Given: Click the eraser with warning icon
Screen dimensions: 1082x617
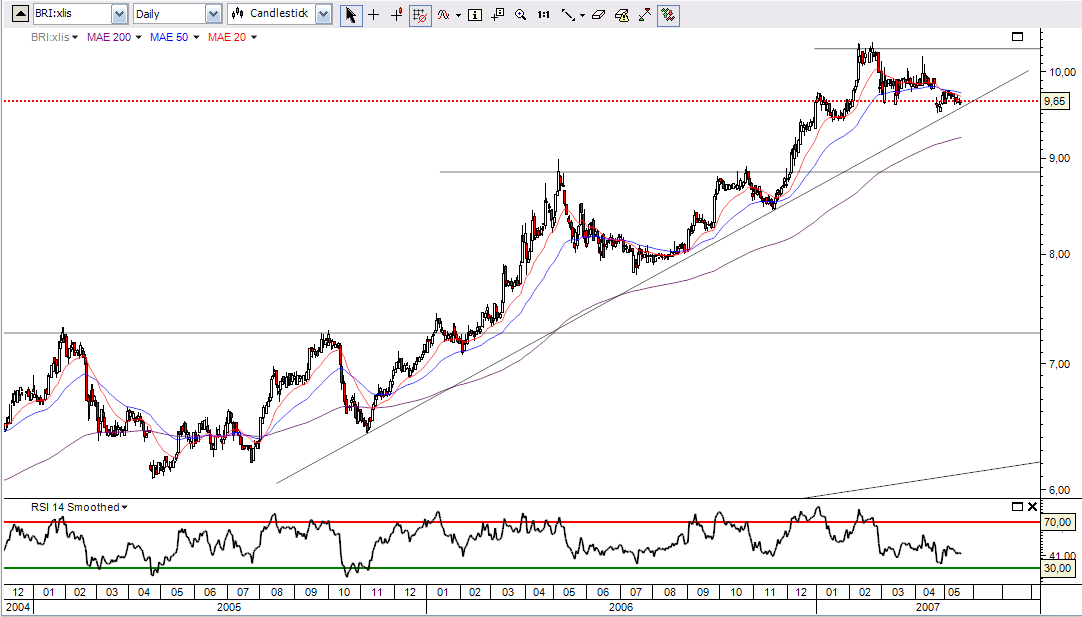Looking at the screenshot, I should [622, 14].
